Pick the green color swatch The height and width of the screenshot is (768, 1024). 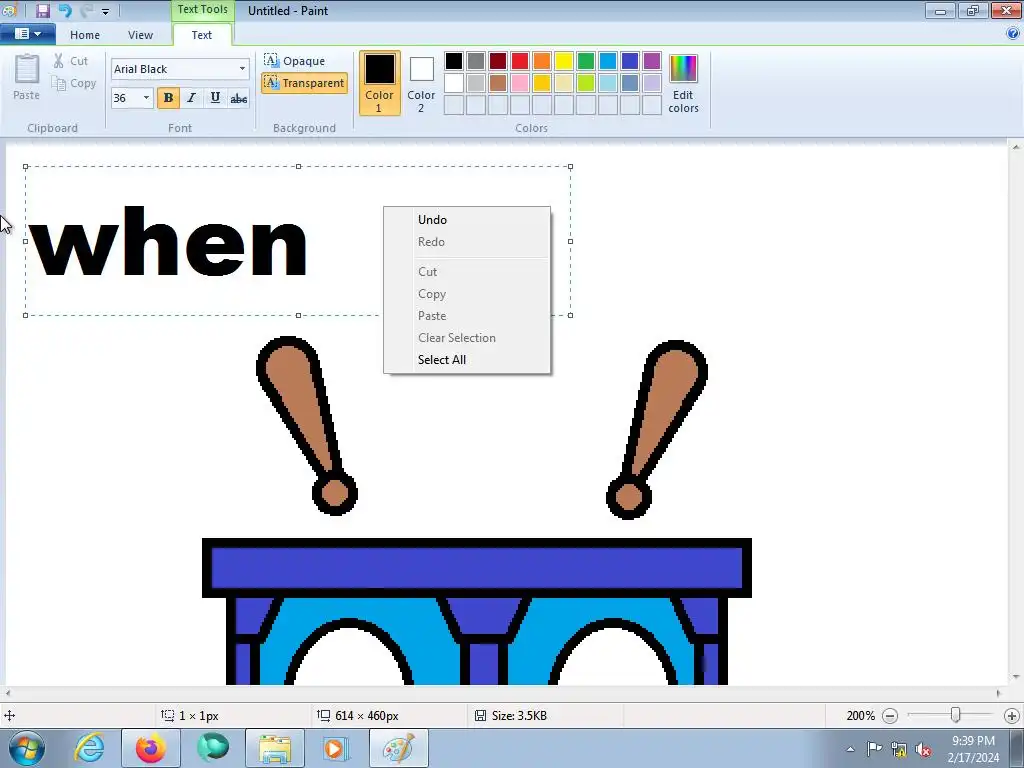[586, 61]
